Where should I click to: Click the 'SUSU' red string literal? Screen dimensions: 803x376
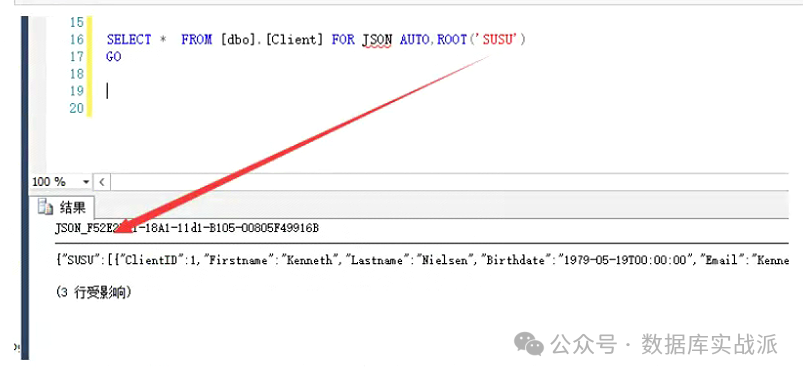(498, 39)
